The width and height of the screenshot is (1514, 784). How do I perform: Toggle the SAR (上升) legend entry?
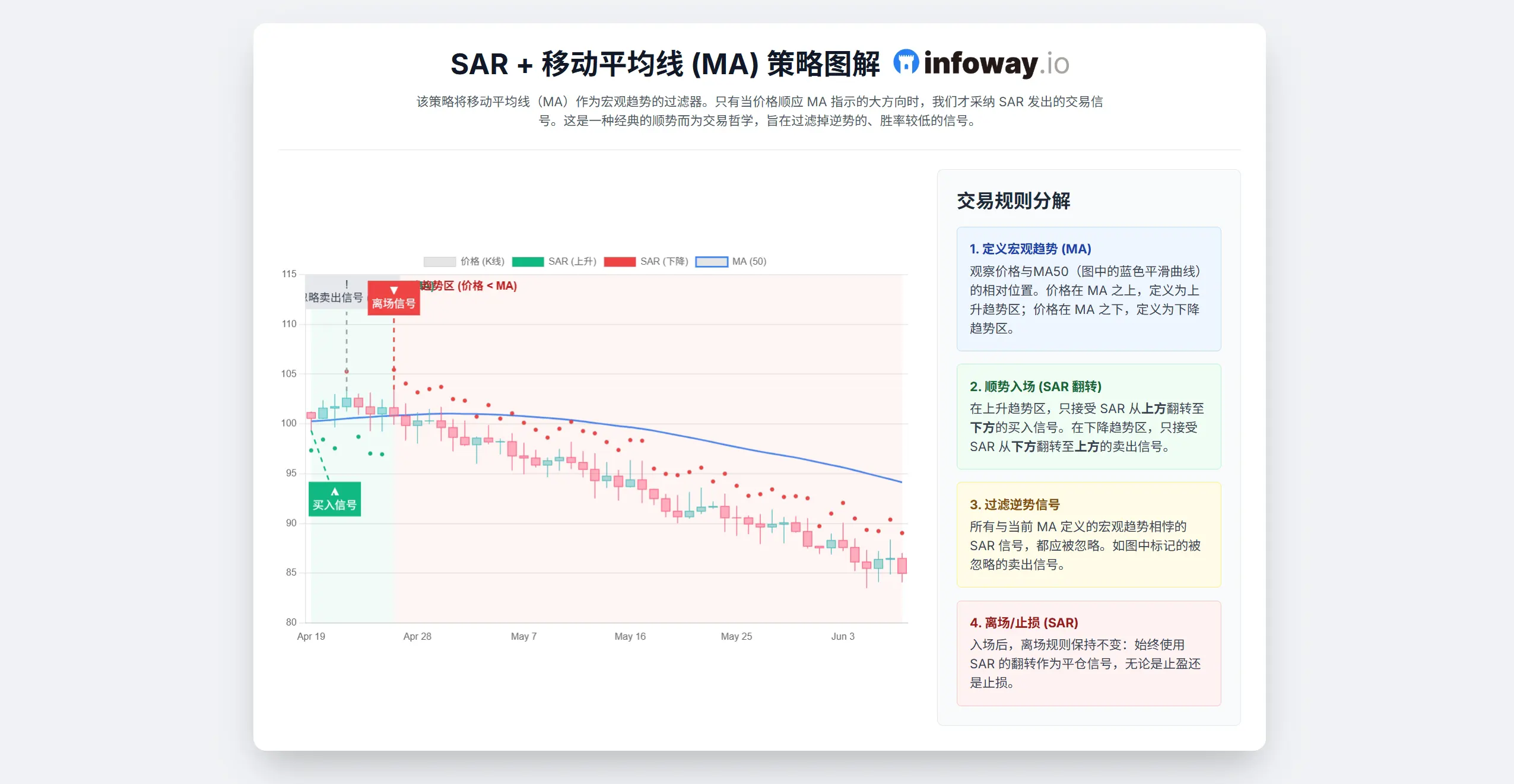(572, 262)
